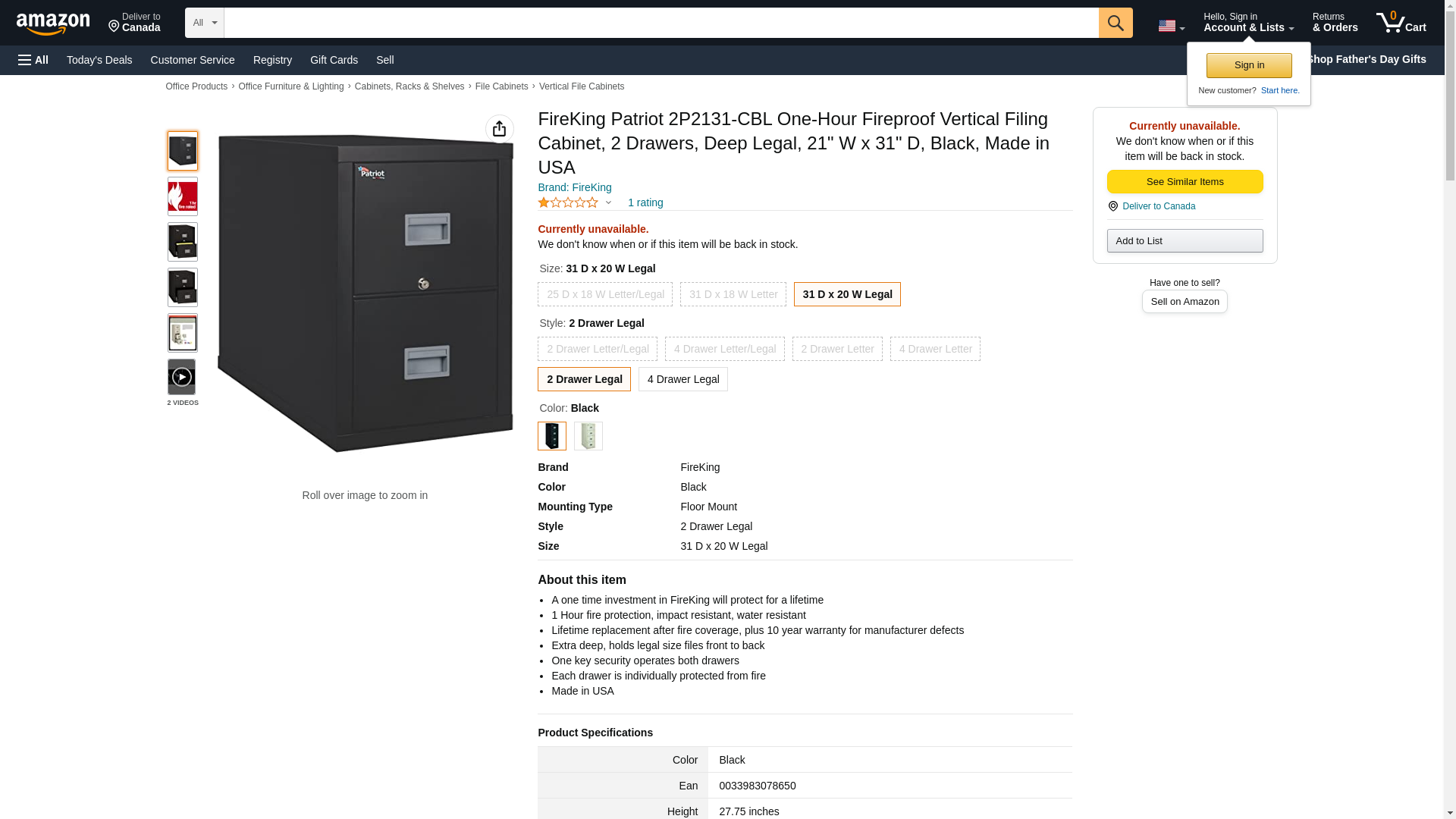The image size is (1456, 819).
Task: Expand the star rating breakdown popover
Action: click(x=608, y=202)
